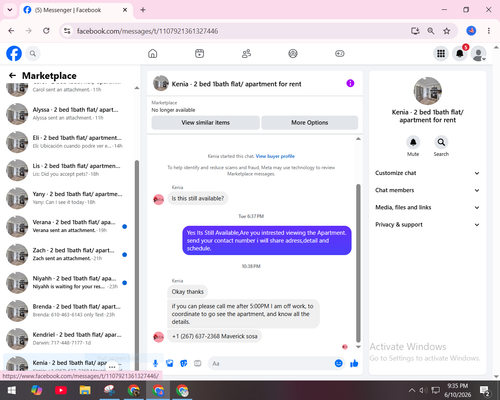Search in conversation magnifier icon
Screen dimensions: 500x400
(441, 142)
